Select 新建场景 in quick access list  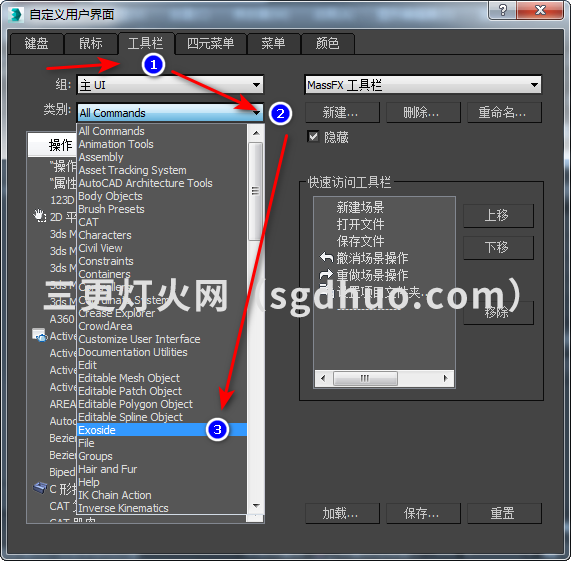click(x=360, y=208)
